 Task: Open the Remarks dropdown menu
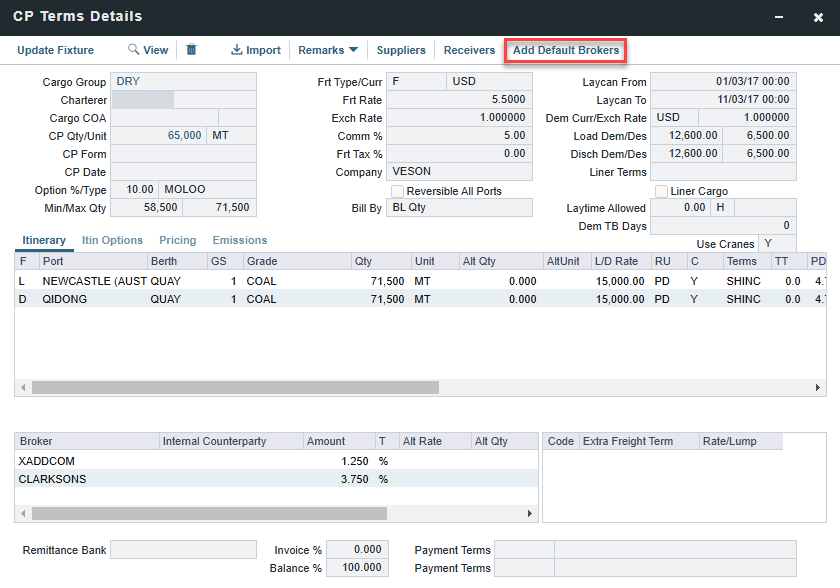coord(328,50)
